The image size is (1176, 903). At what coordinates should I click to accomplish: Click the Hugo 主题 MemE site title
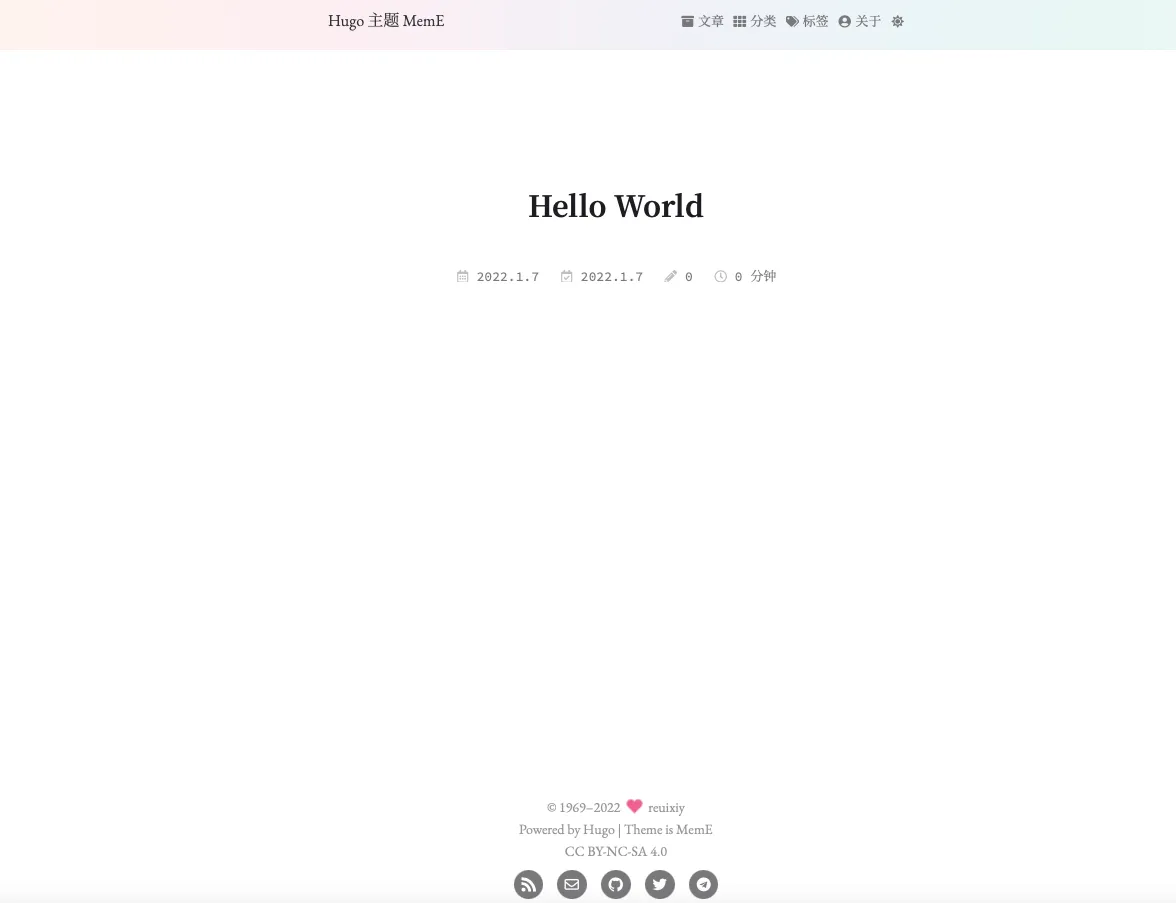click(x=386, y=21)
